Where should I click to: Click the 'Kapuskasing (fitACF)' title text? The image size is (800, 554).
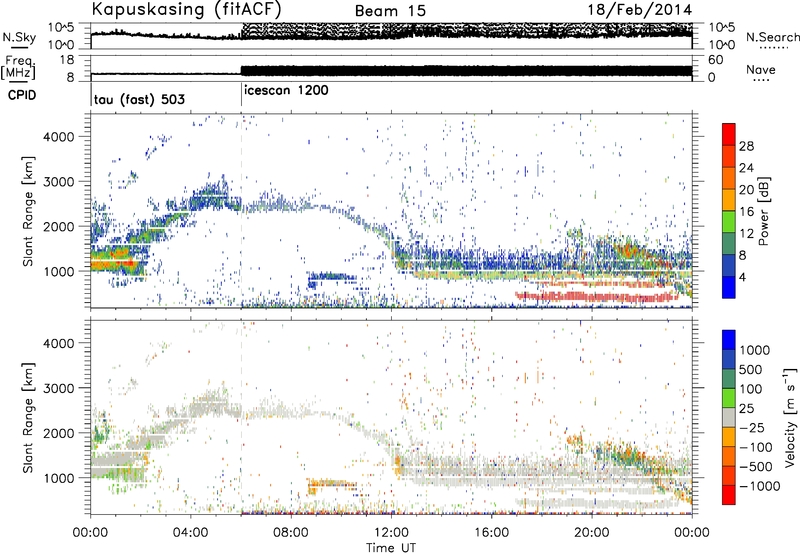pos(186,9)
